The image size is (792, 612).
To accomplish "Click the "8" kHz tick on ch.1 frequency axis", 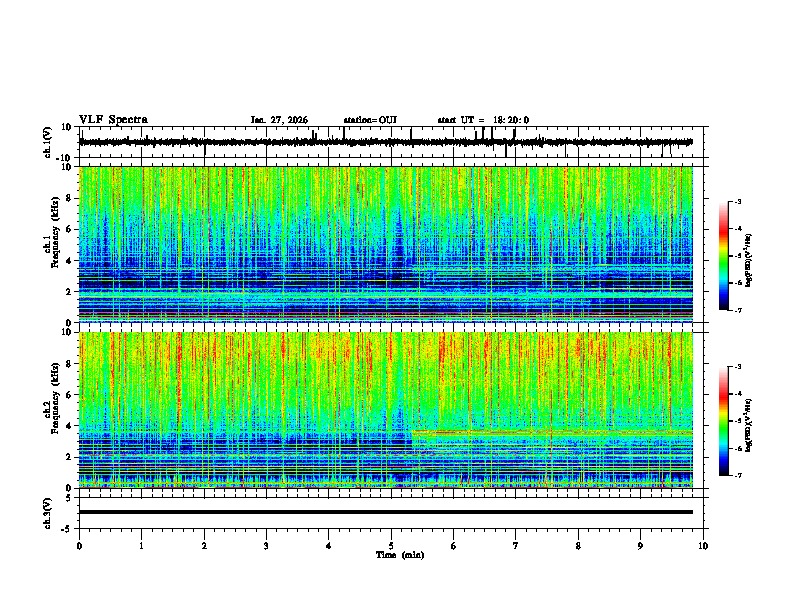I will pos(70,198).
